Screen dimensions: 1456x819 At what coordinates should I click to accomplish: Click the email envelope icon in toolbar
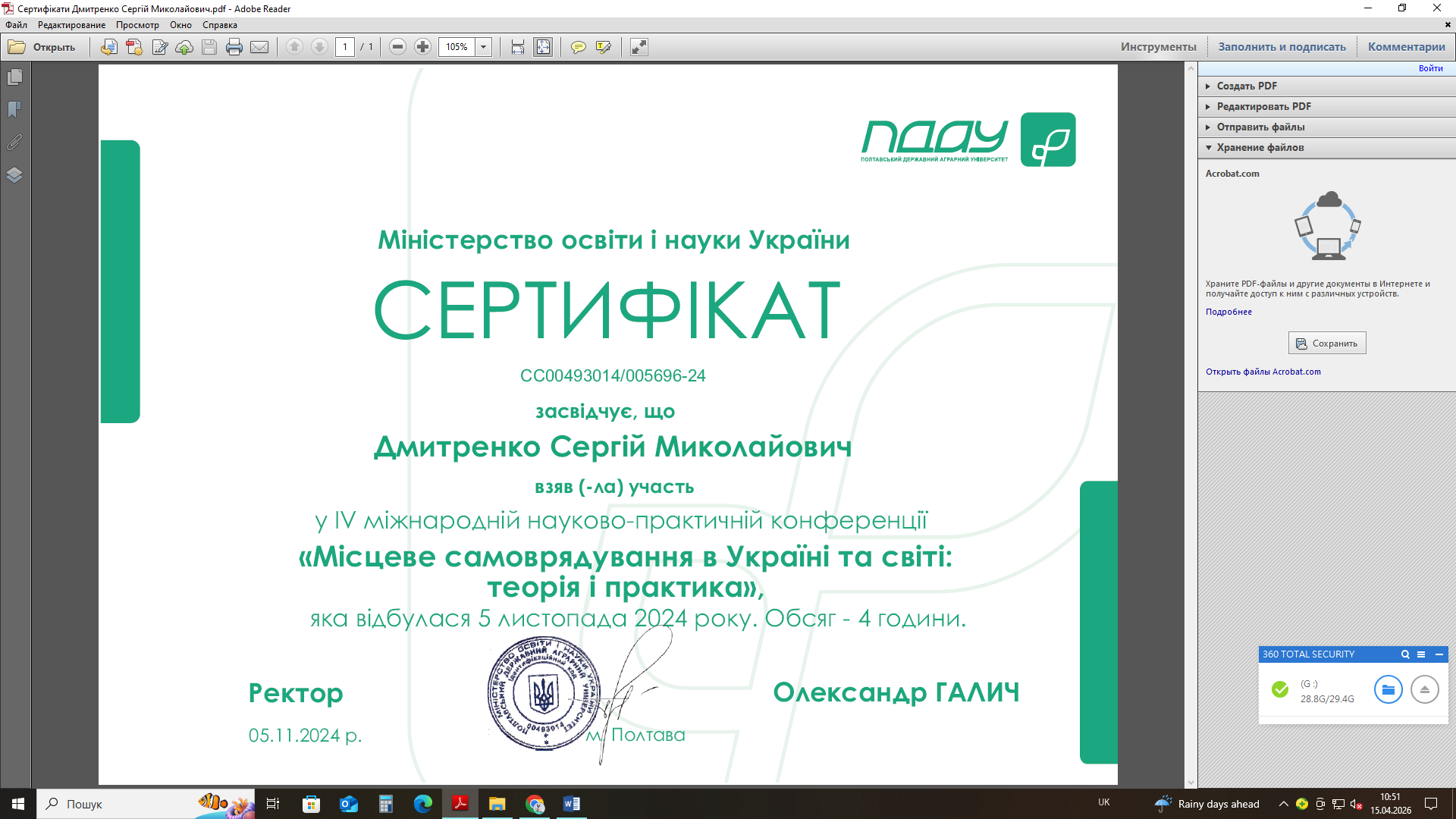[x=259, y=47]
